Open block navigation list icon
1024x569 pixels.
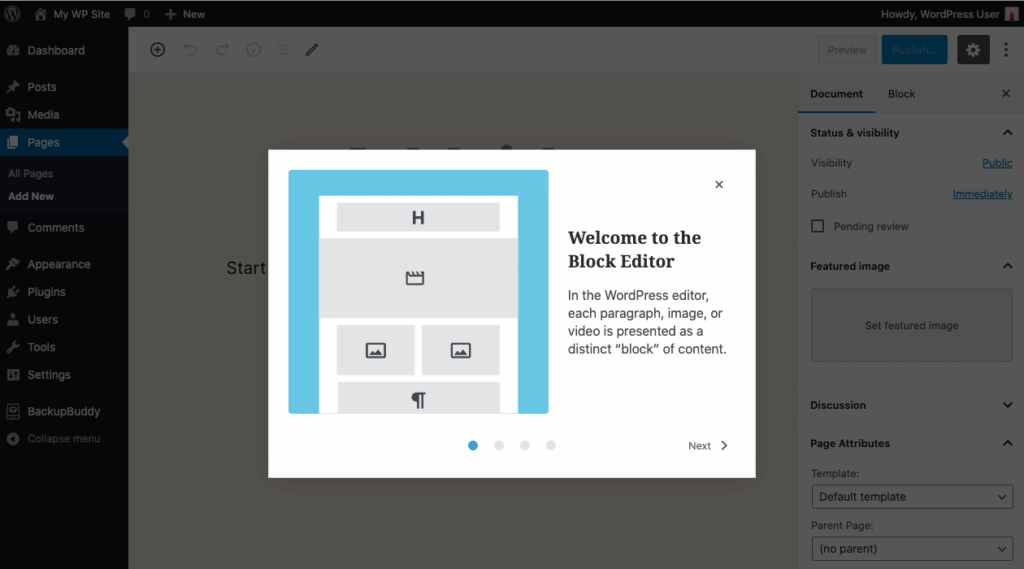tap(283, 50)
